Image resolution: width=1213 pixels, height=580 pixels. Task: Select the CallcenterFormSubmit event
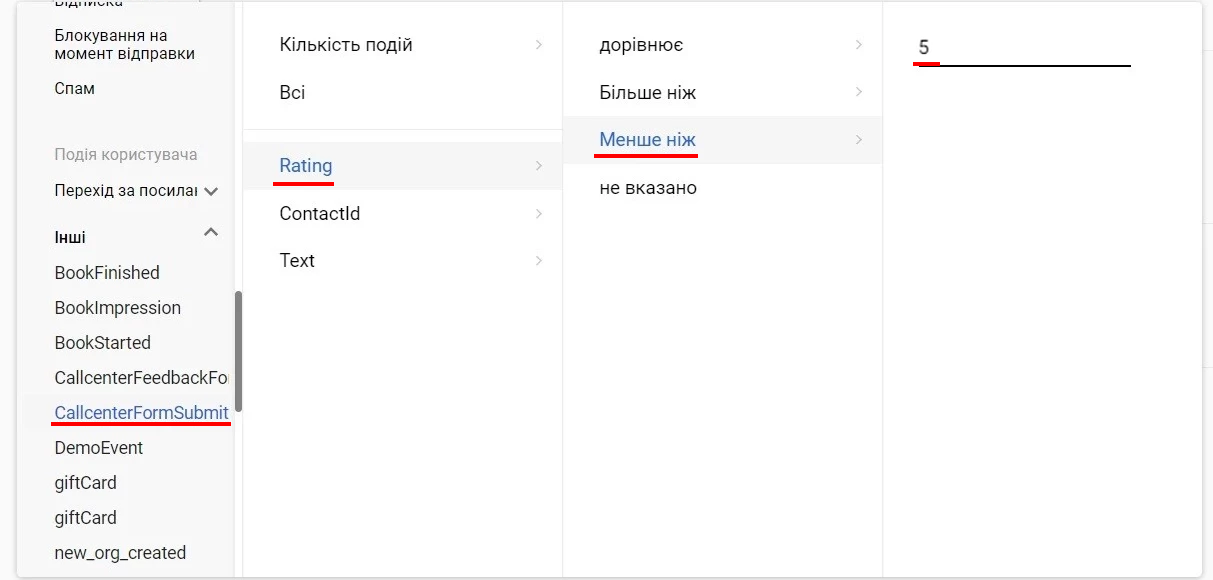141,413
